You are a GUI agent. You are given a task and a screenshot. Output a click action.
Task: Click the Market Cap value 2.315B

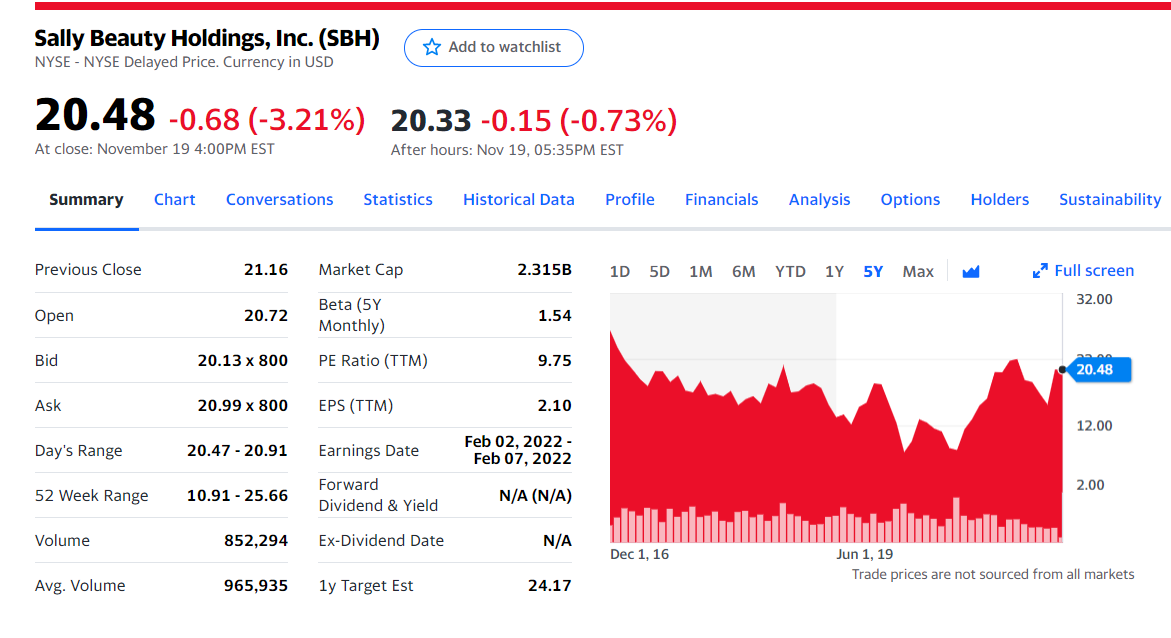pyautogui.click(x=544, y=270)
